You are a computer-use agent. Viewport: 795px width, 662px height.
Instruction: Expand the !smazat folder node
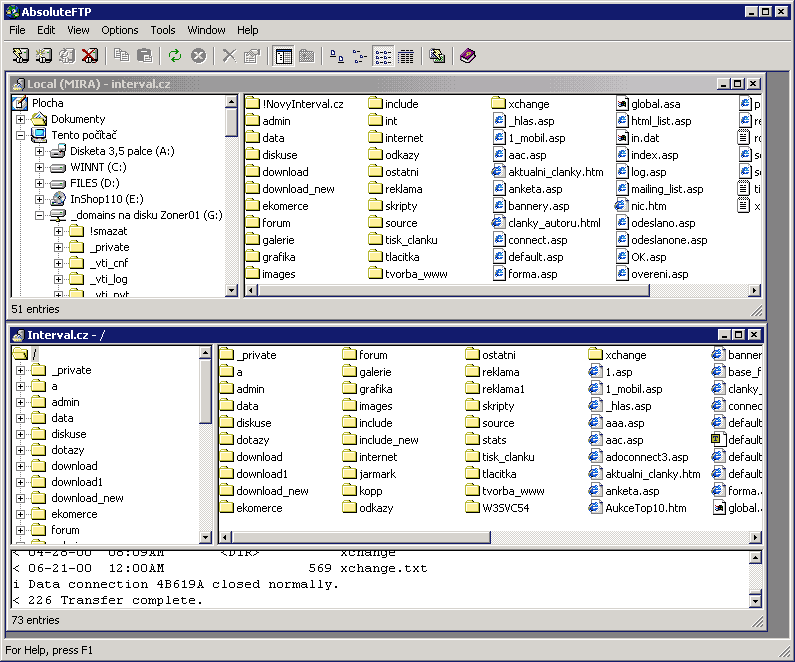pos(58,231)
